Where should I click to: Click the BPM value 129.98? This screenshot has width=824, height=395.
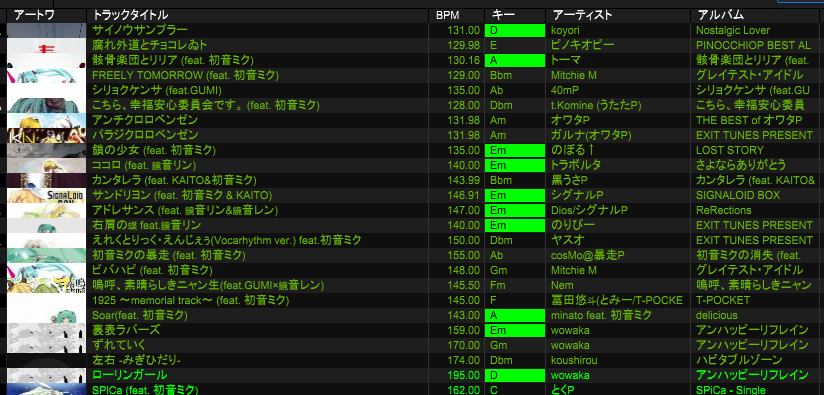tap(464, 45)
